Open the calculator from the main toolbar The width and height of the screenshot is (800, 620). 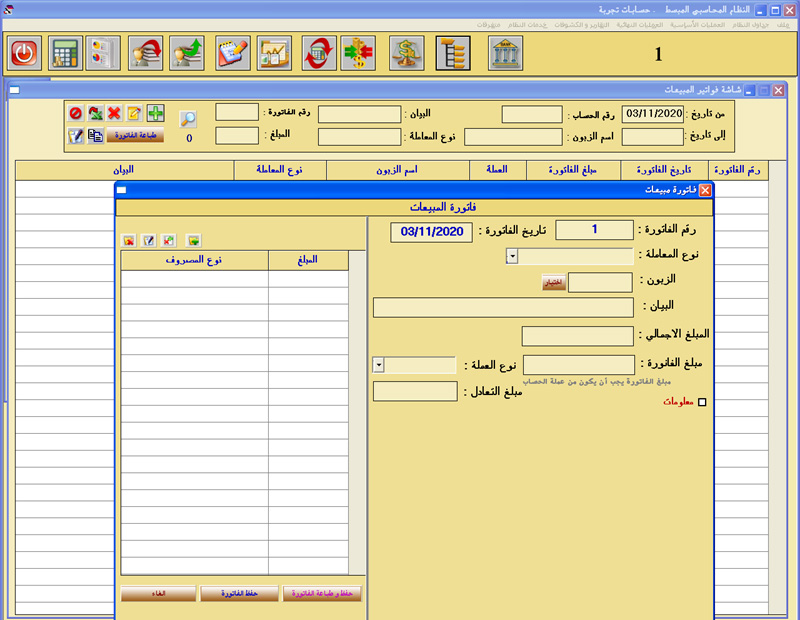coord(66,53)
